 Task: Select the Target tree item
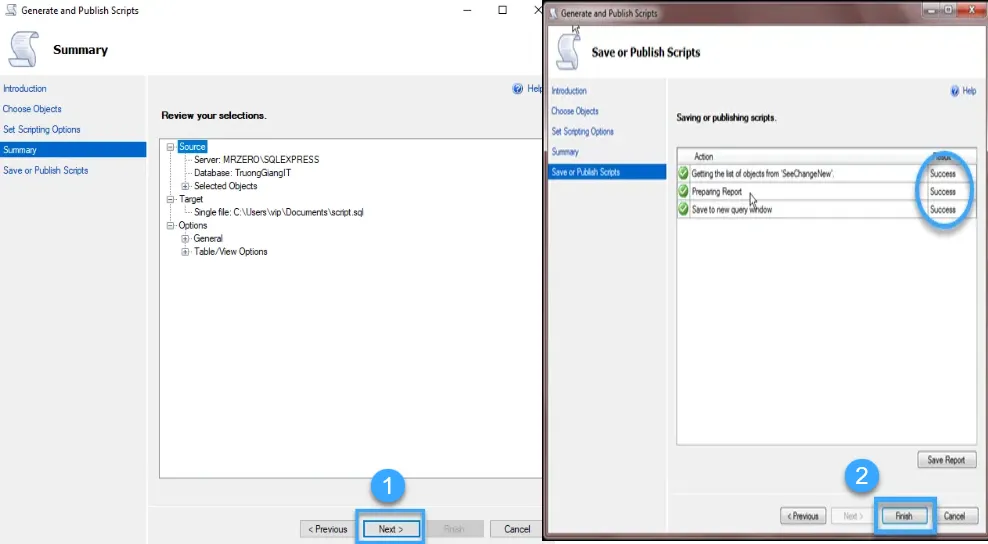[x=191, y=199]
